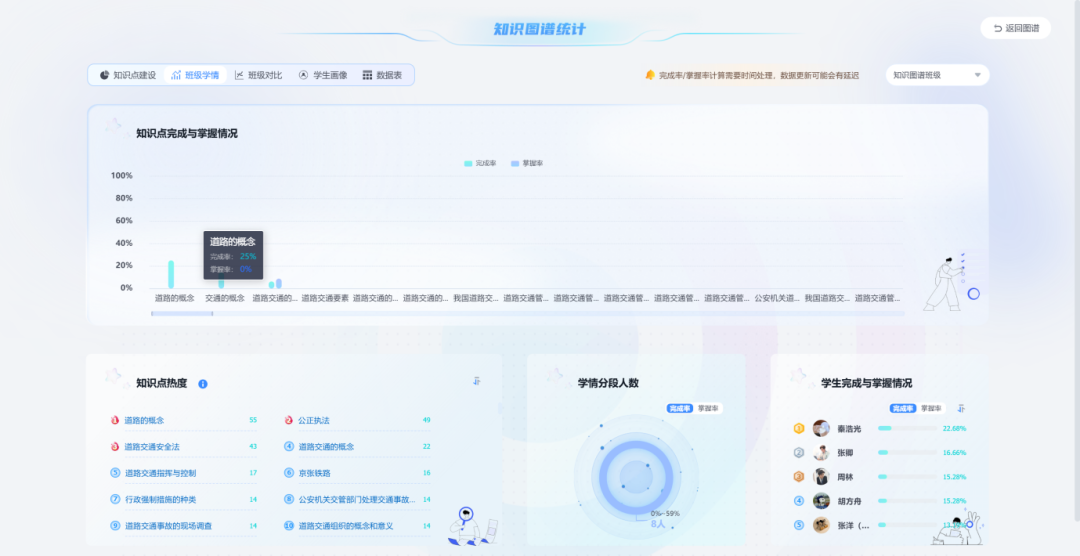Viewport: 1080px width, 556px height.
Task: Click bronze rank 3 medal beside 周林
Action: pyautogui.click(x=799, y=477)
